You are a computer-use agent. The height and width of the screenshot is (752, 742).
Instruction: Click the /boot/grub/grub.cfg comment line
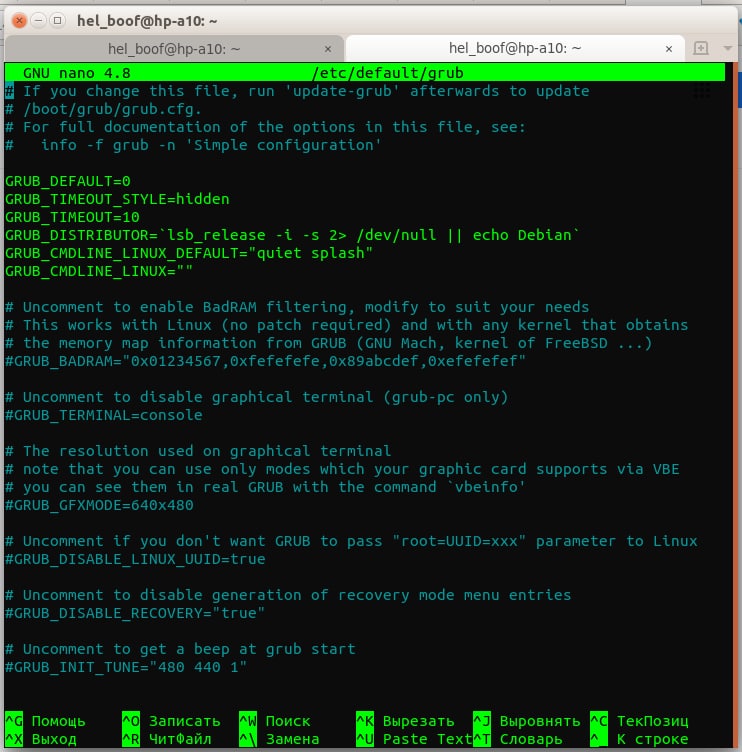(103, 109)
